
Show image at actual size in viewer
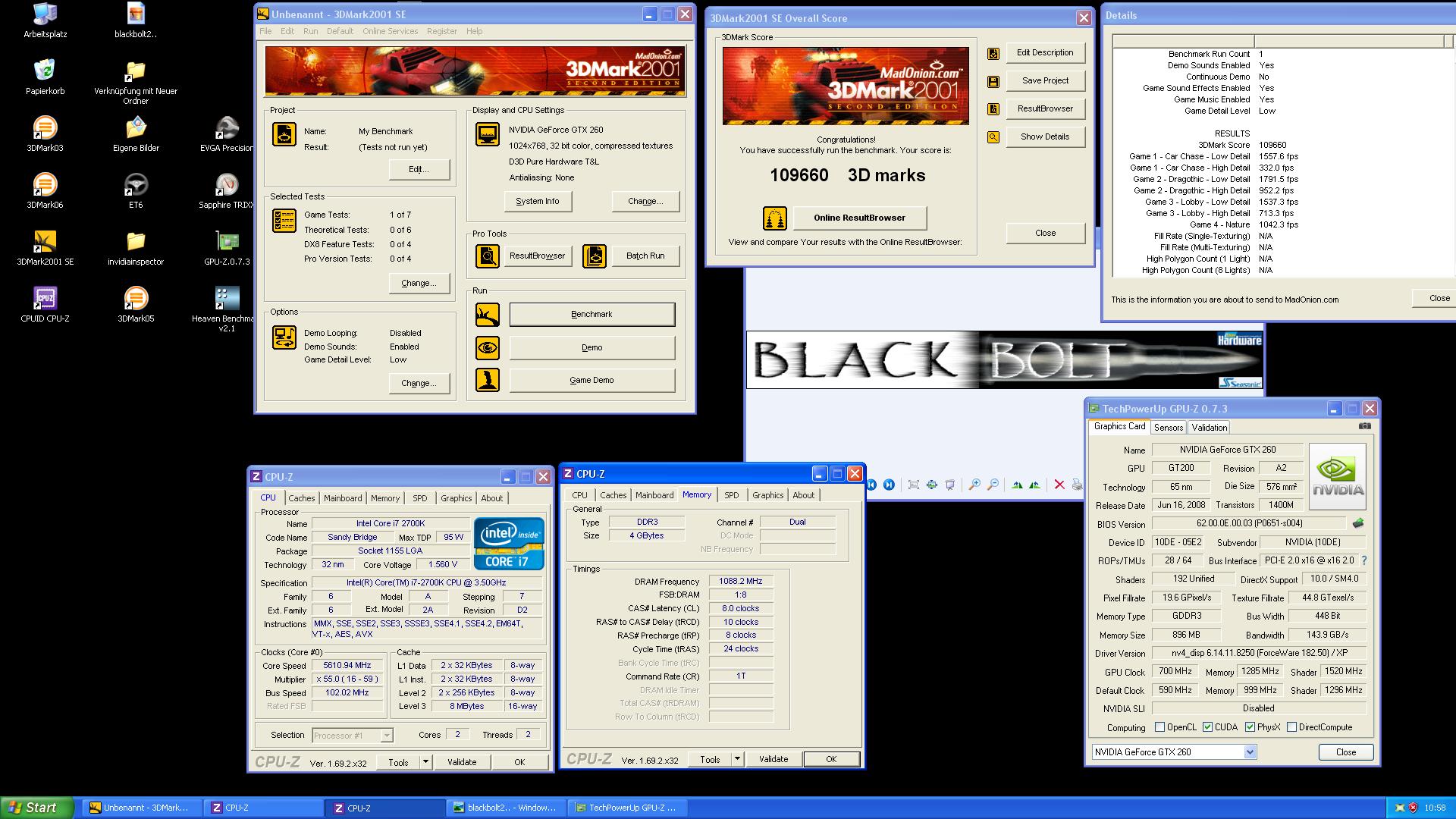932,485
